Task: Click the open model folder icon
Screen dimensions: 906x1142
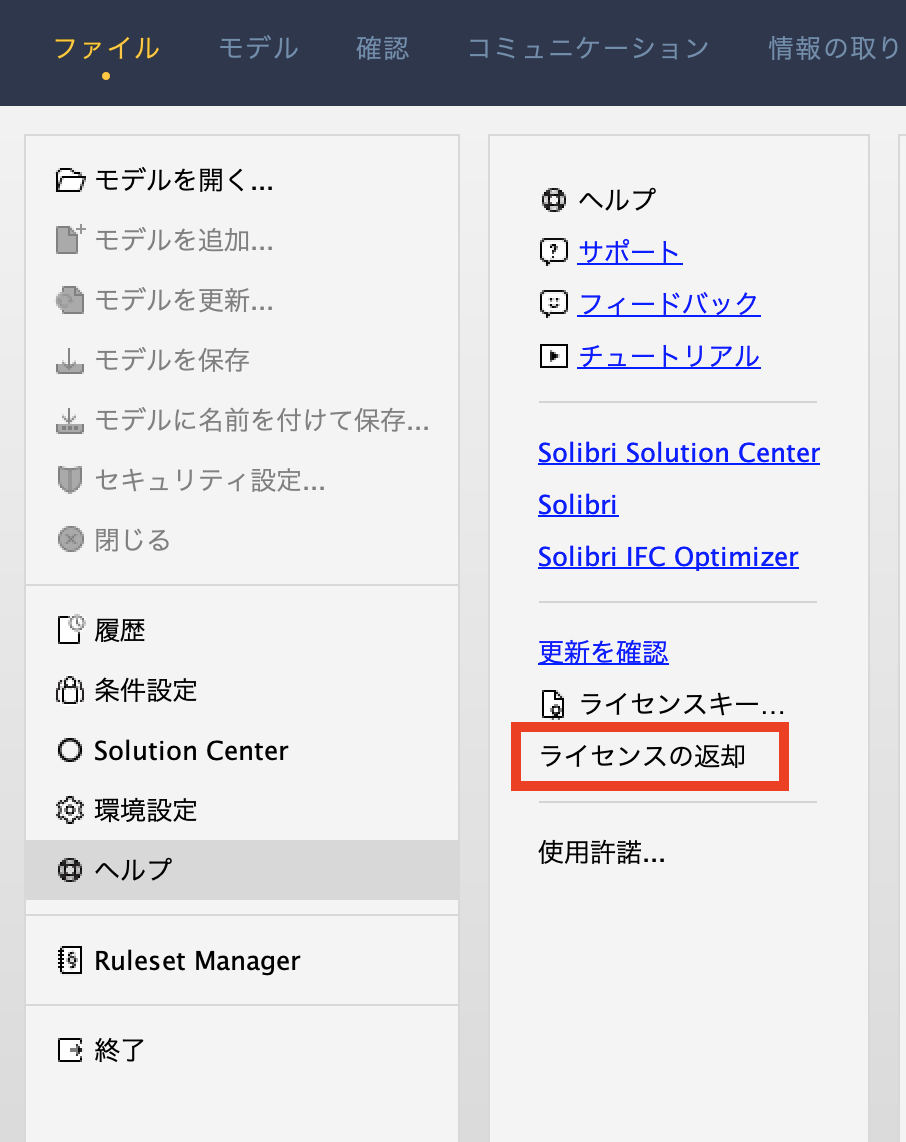Action: (71, 180)
